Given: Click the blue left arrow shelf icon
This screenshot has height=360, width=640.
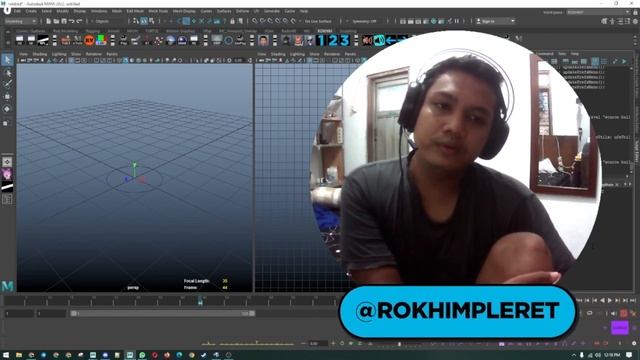Looking at the screenshot, I should point(391,40).
